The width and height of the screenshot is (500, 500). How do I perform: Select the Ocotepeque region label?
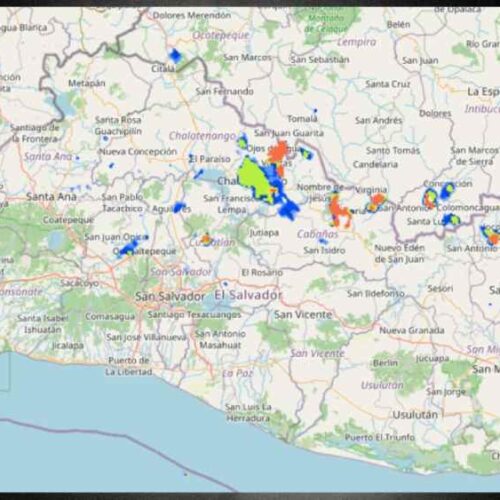(x=221, y=35)
